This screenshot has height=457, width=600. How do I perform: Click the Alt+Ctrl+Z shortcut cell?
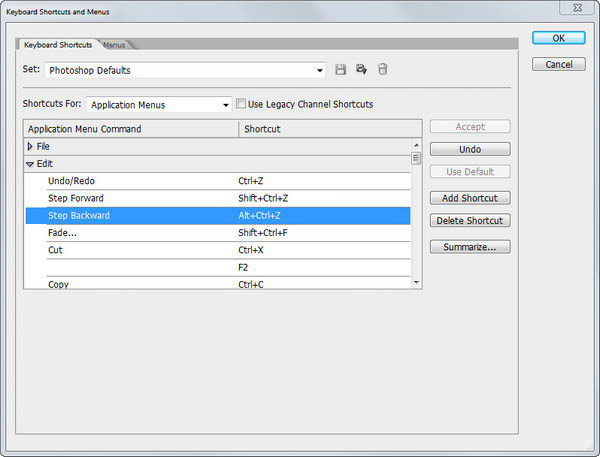pyautogui.click(x=259, y=215)
